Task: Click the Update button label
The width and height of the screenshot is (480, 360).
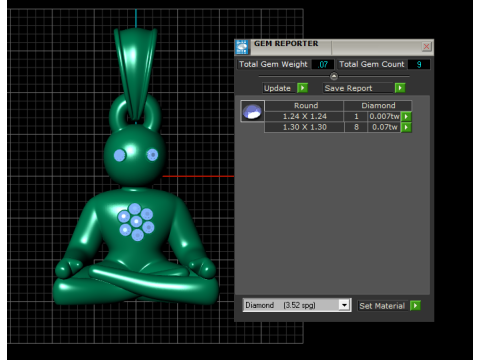Action: (277, 88)
